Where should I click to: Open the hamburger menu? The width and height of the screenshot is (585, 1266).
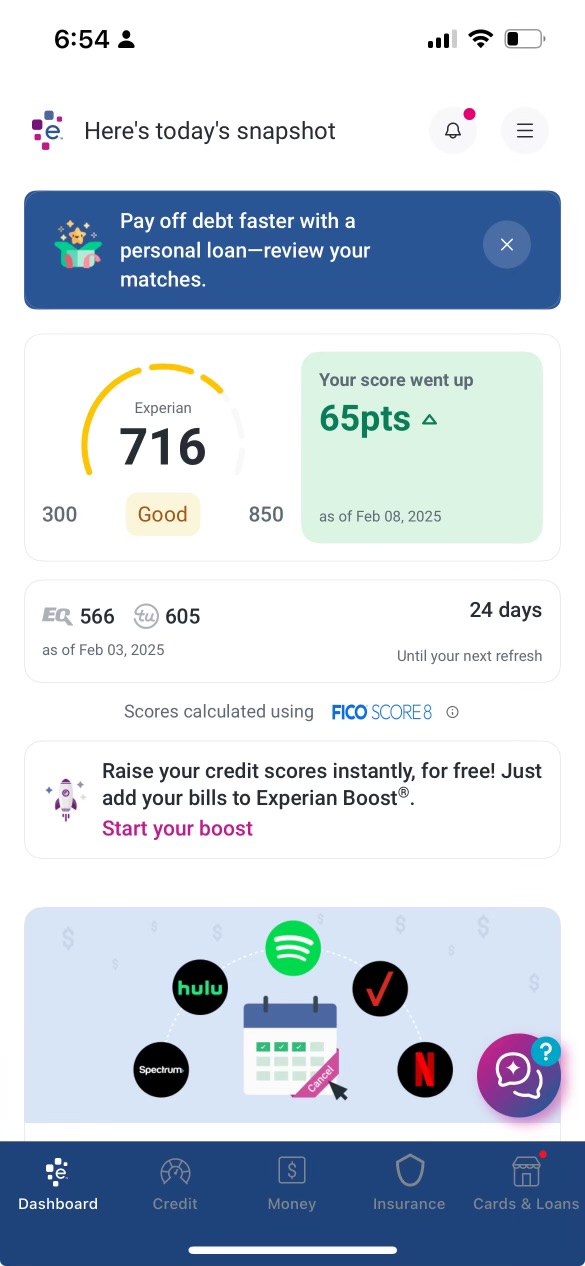[x=525, y=131]
